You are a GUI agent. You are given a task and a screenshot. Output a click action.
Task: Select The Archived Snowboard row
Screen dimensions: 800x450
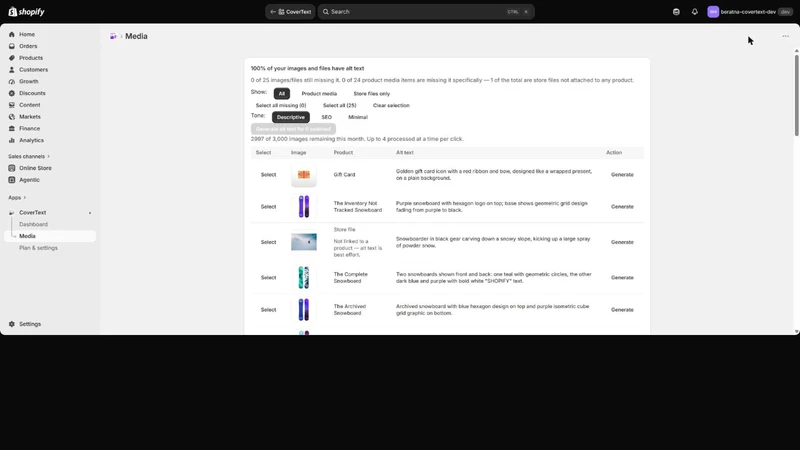[x=268, y=310]
